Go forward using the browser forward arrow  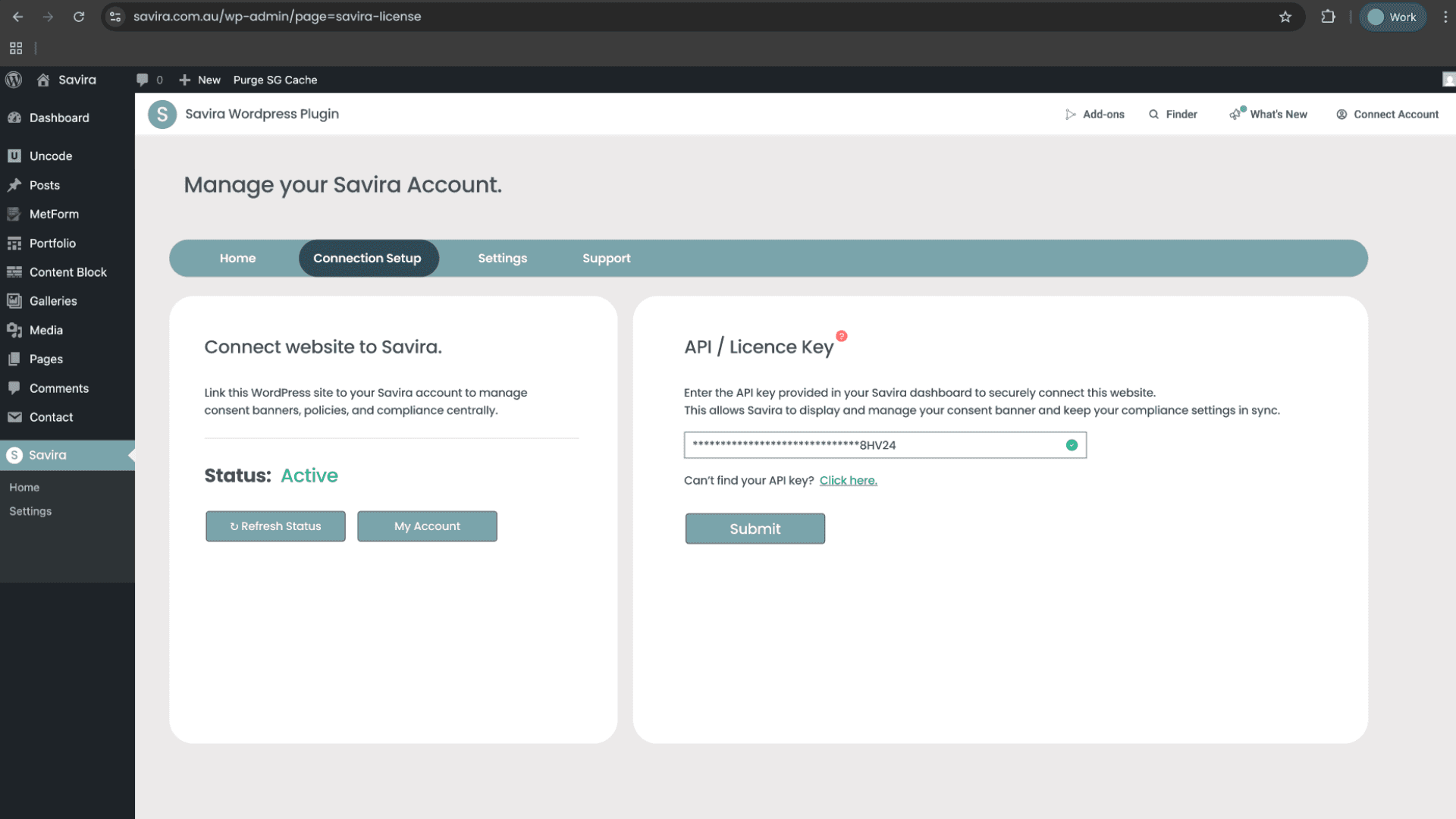click(x=48, y=17)
